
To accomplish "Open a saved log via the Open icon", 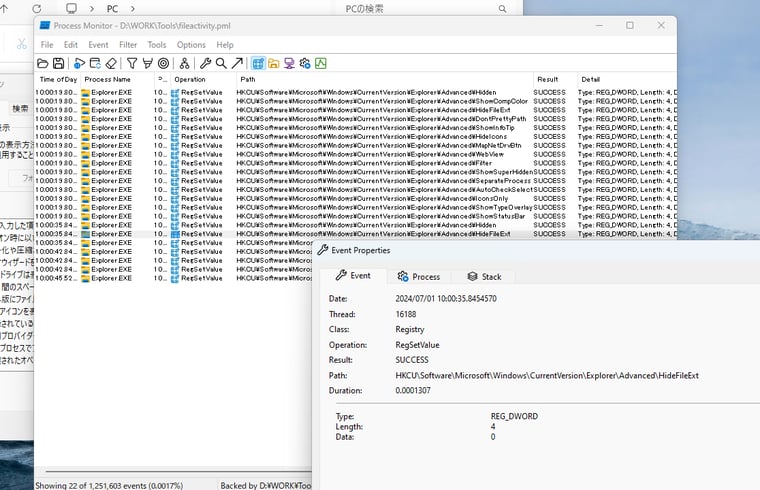I will click(x=43, y=63).
